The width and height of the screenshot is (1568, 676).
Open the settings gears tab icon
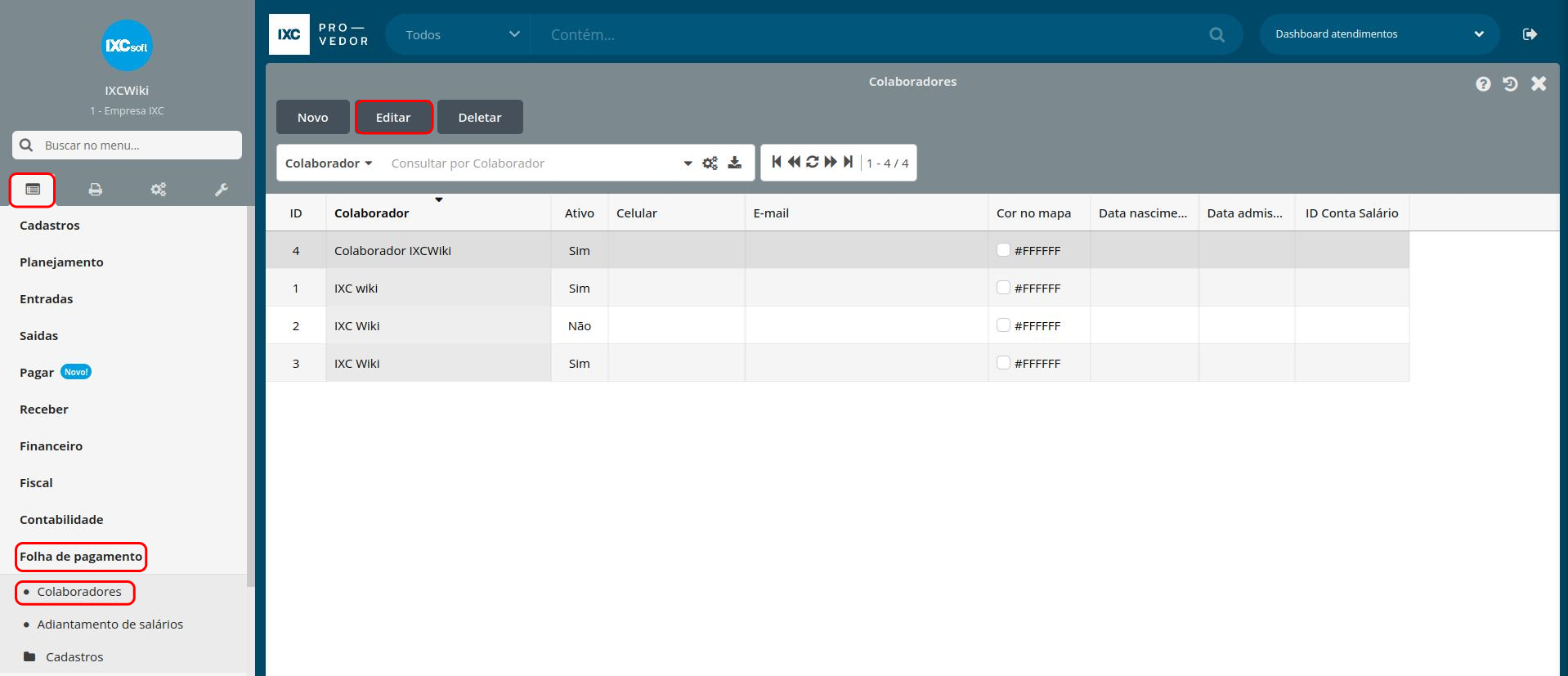coord(159,190)
